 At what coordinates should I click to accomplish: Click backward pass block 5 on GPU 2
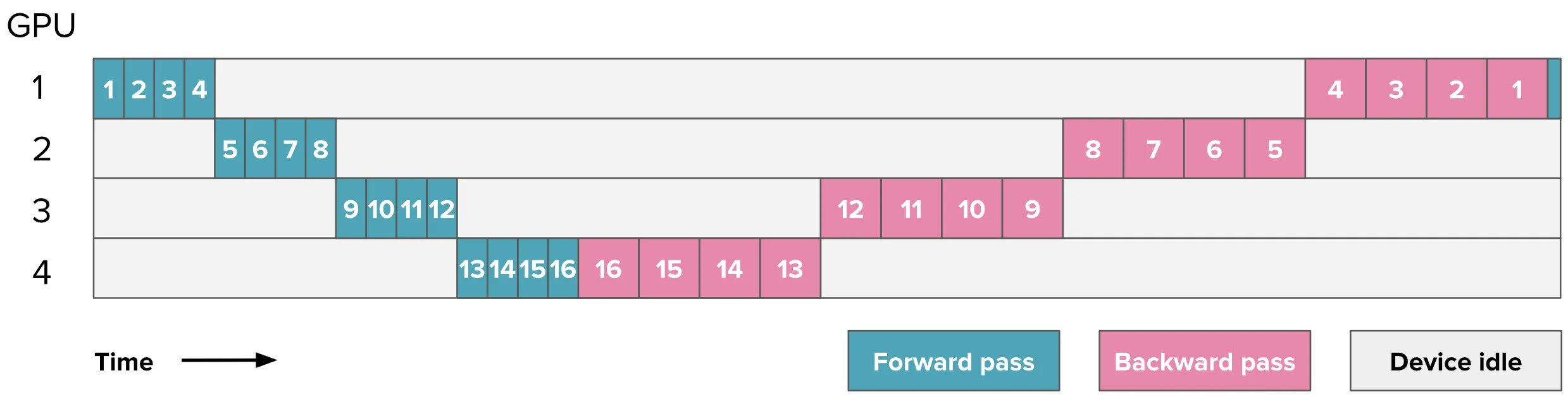1274,149
